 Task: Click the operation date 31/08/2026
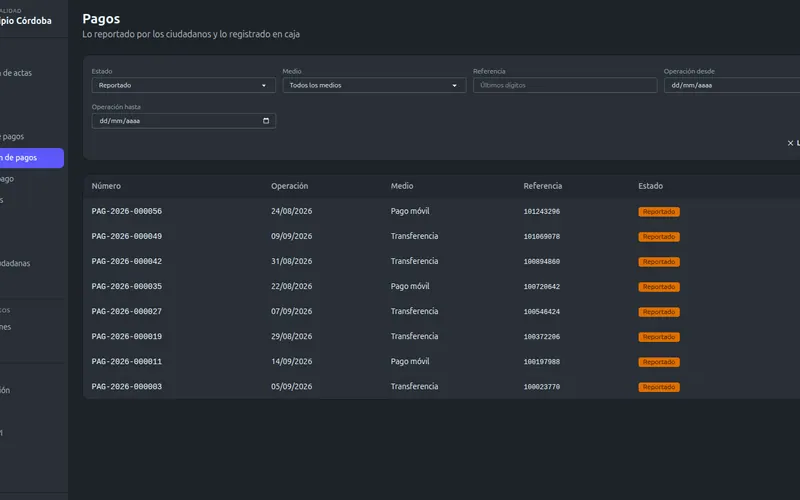[291, 261]
